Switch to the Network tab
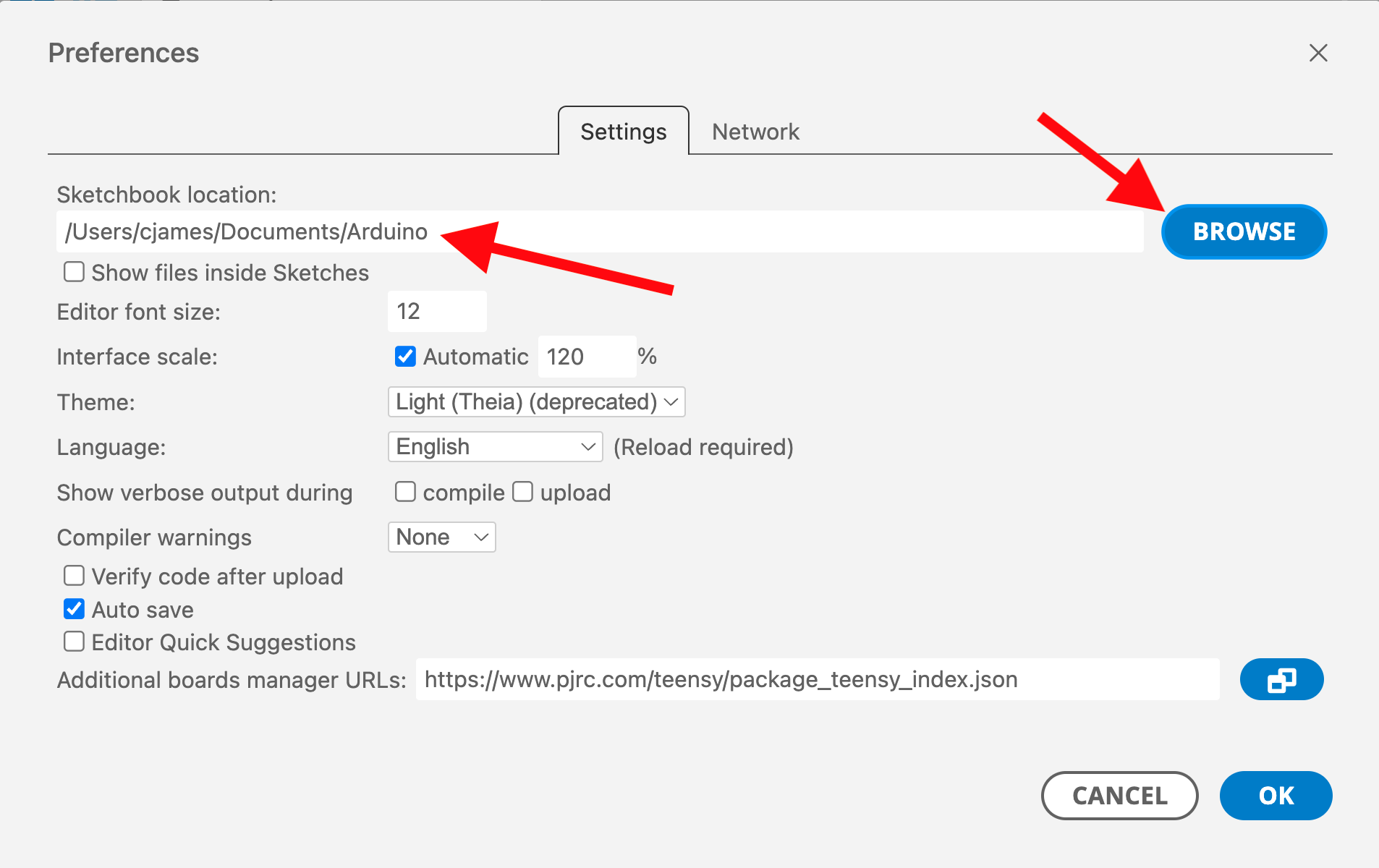This screenshot has width=1379, height=868. 755,132
